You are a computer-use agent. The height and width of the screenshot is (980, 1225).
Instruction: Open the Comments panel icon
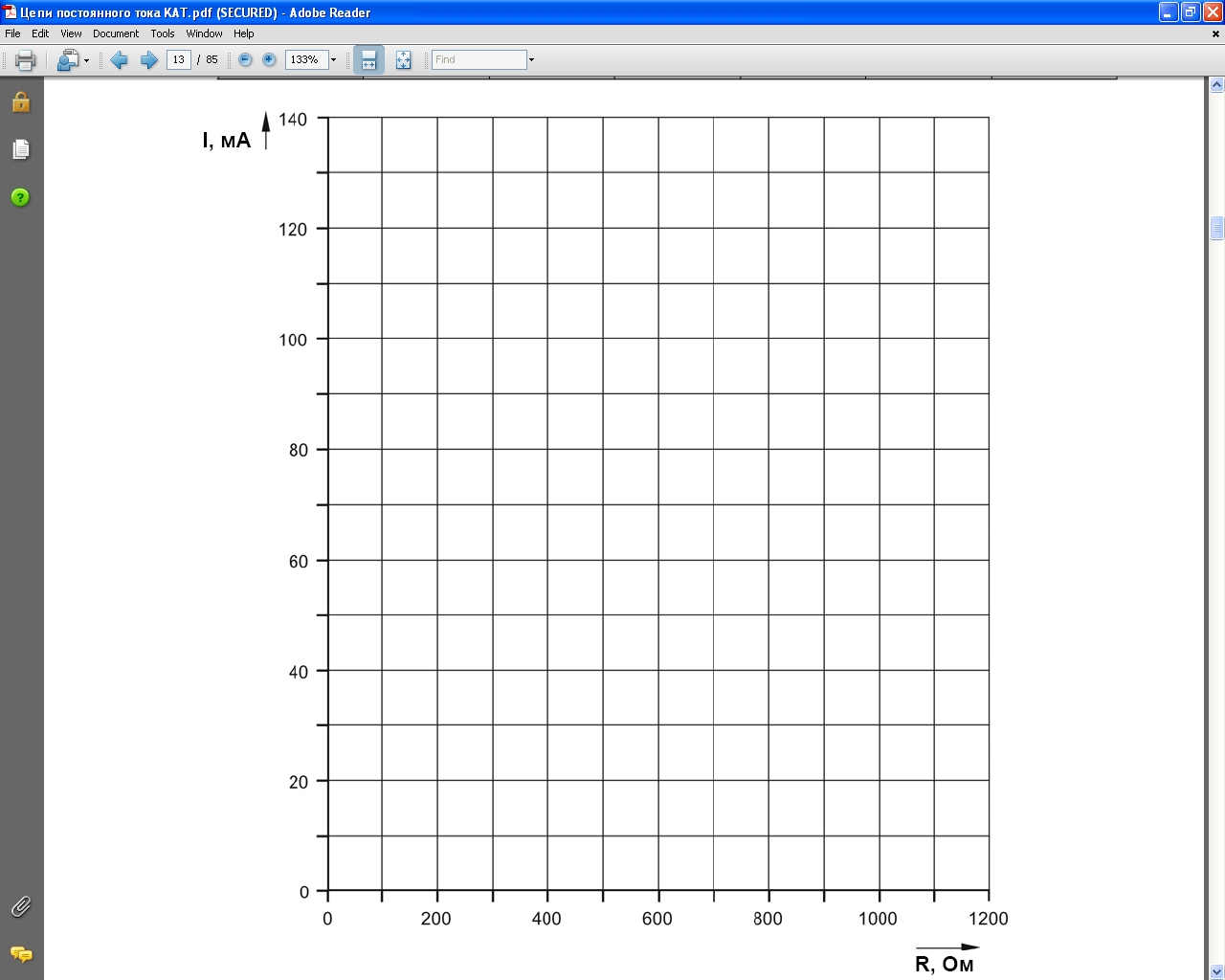click(21, 954)
